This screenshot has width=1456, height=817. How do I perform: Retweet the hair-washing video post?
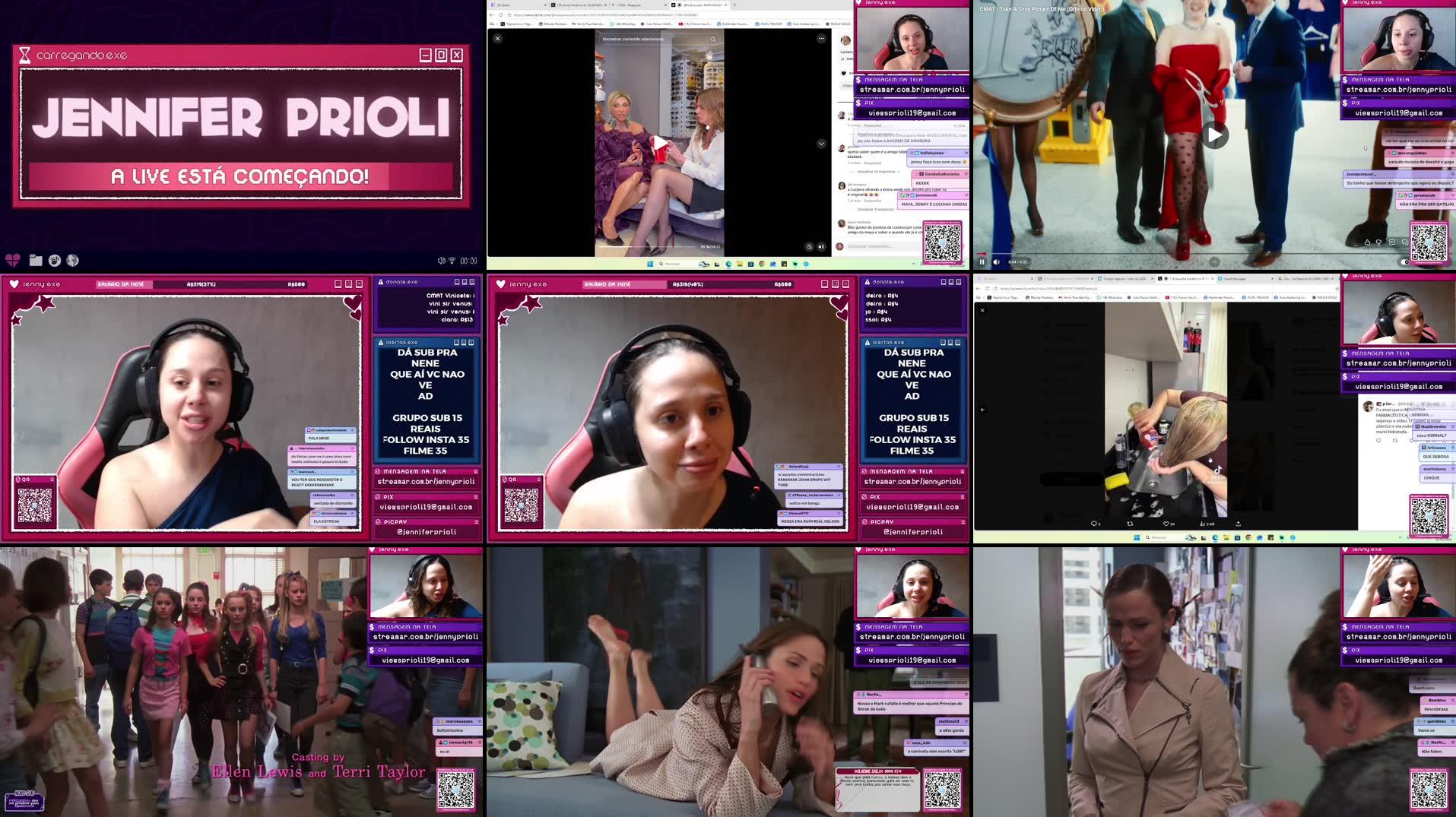pyautogui.click(x=1130, y=524)
